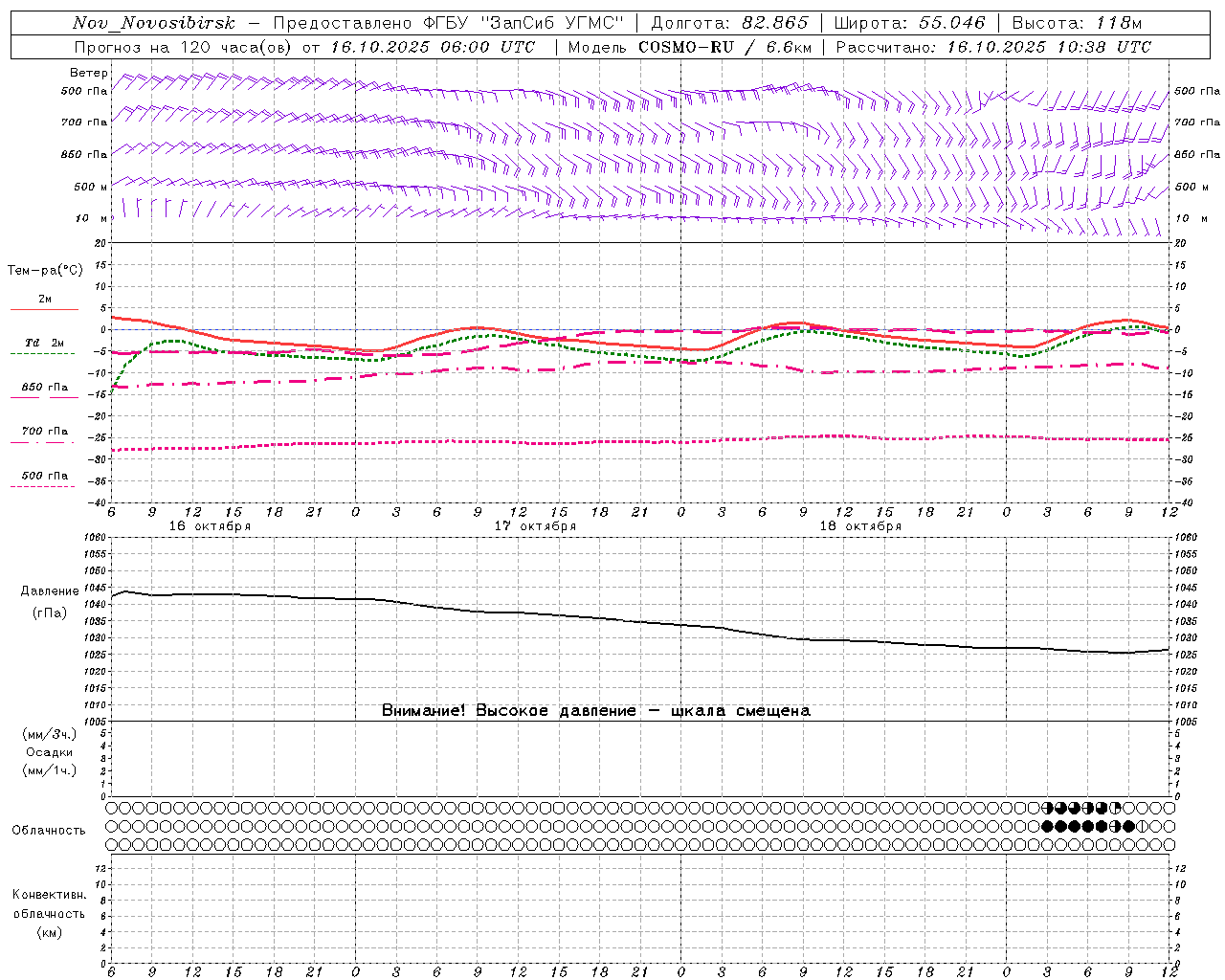This screenshot has width=1225, height=980.
Task: Click the forecast line "Прогноз на 120 часа(ов)"
Action: point(185,47)
